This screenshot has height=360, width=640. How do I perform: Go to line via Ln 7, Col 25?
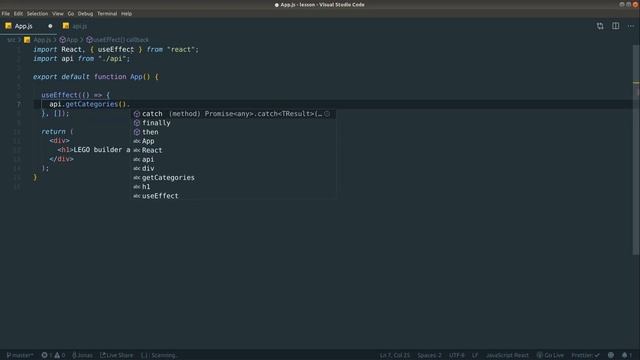(395, 356)
